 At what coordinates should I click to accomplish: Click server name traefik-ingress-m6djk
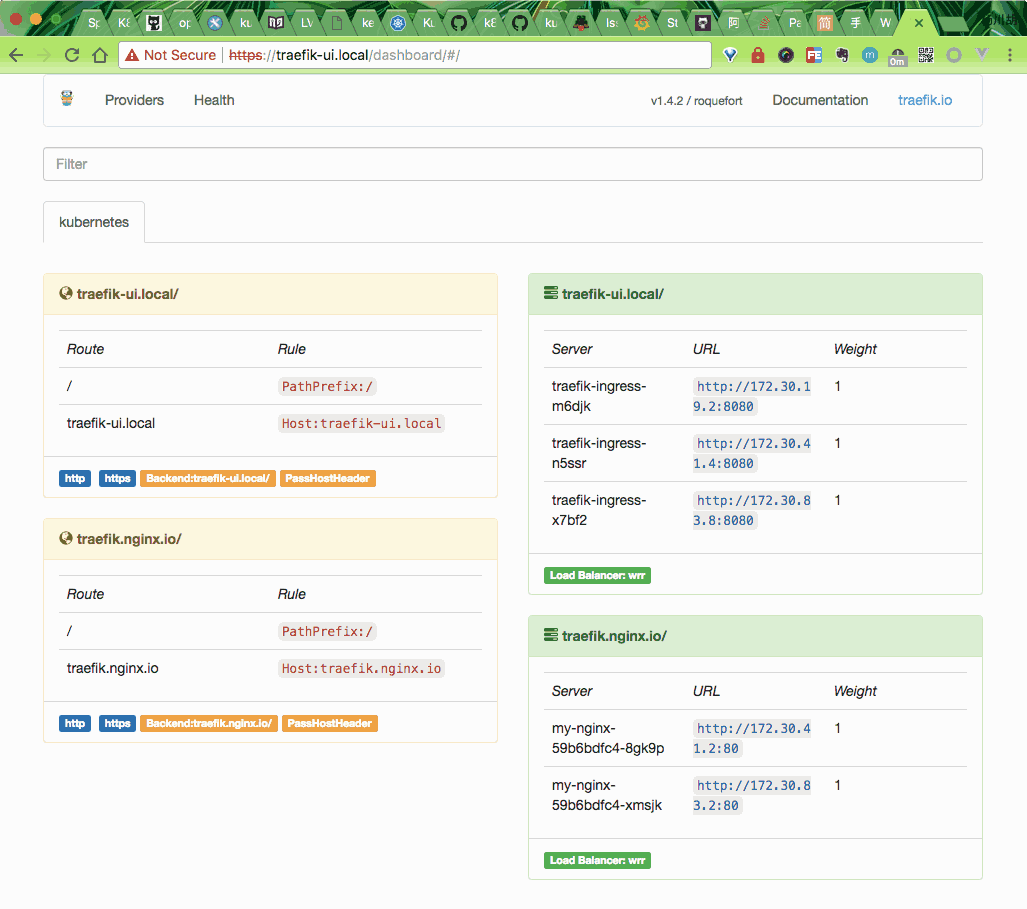599,396
